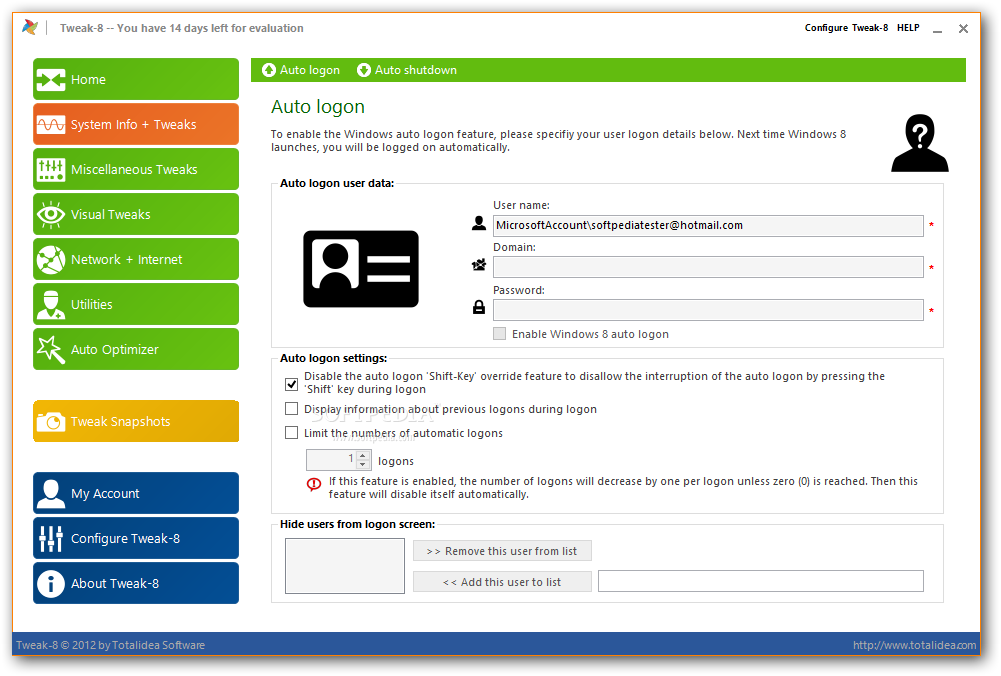The height and width of the screenshot is (676, 1001).
Task: Open Configure Tweak-8 from sidebar
Action: 136,539
